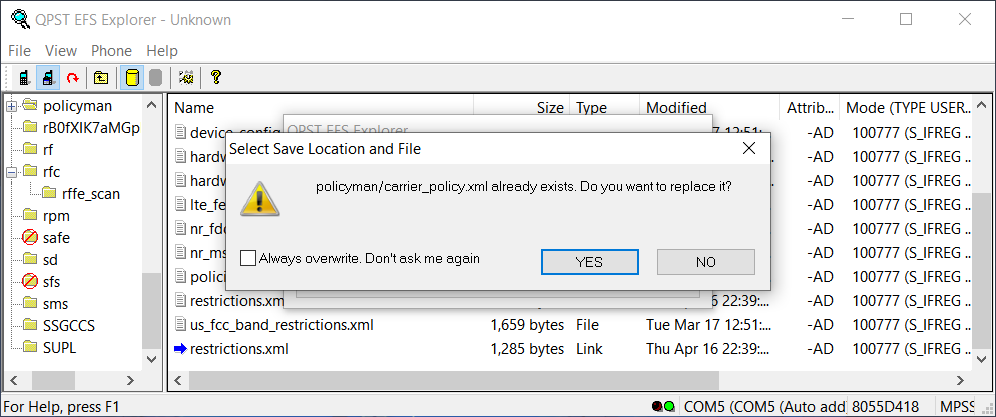Click the sfs restricted folder icon
Image resolution: width=996 pixels, height=417 pixels.
pos(30,281)
